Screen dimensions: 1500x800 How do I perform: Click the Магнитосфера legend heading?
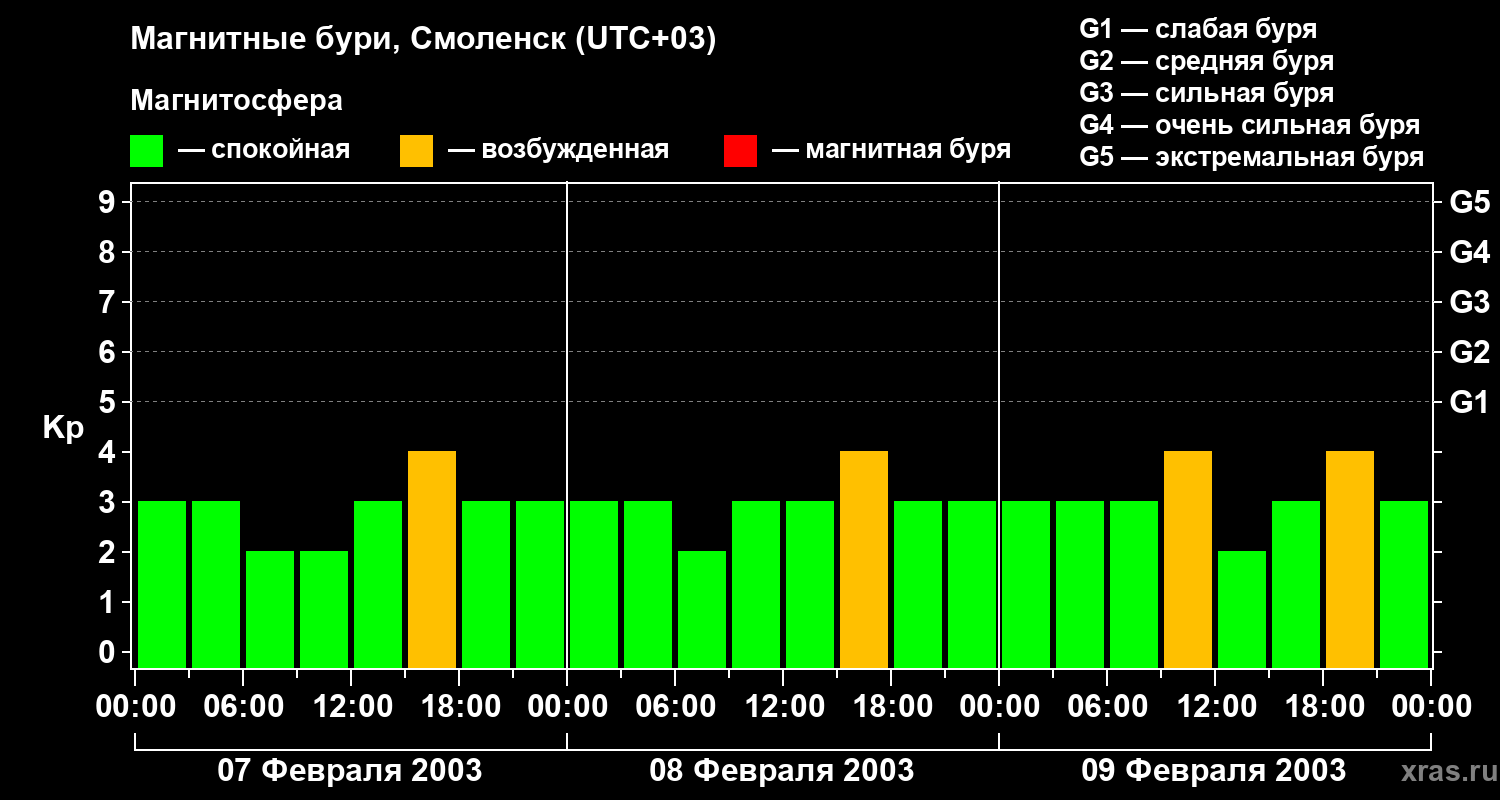(x=237, y=101)
